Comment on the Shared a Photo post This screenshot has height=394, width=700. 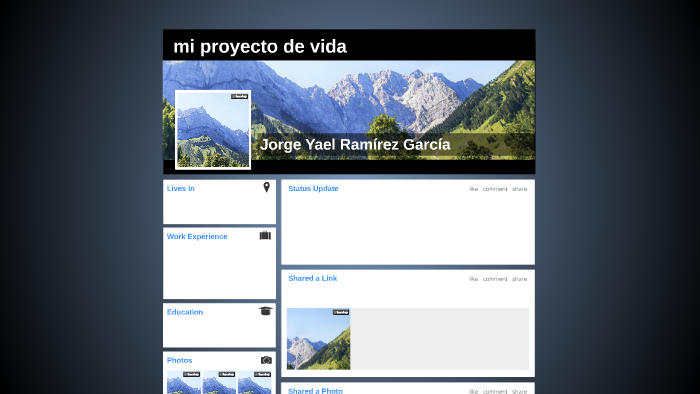[495, 391]
